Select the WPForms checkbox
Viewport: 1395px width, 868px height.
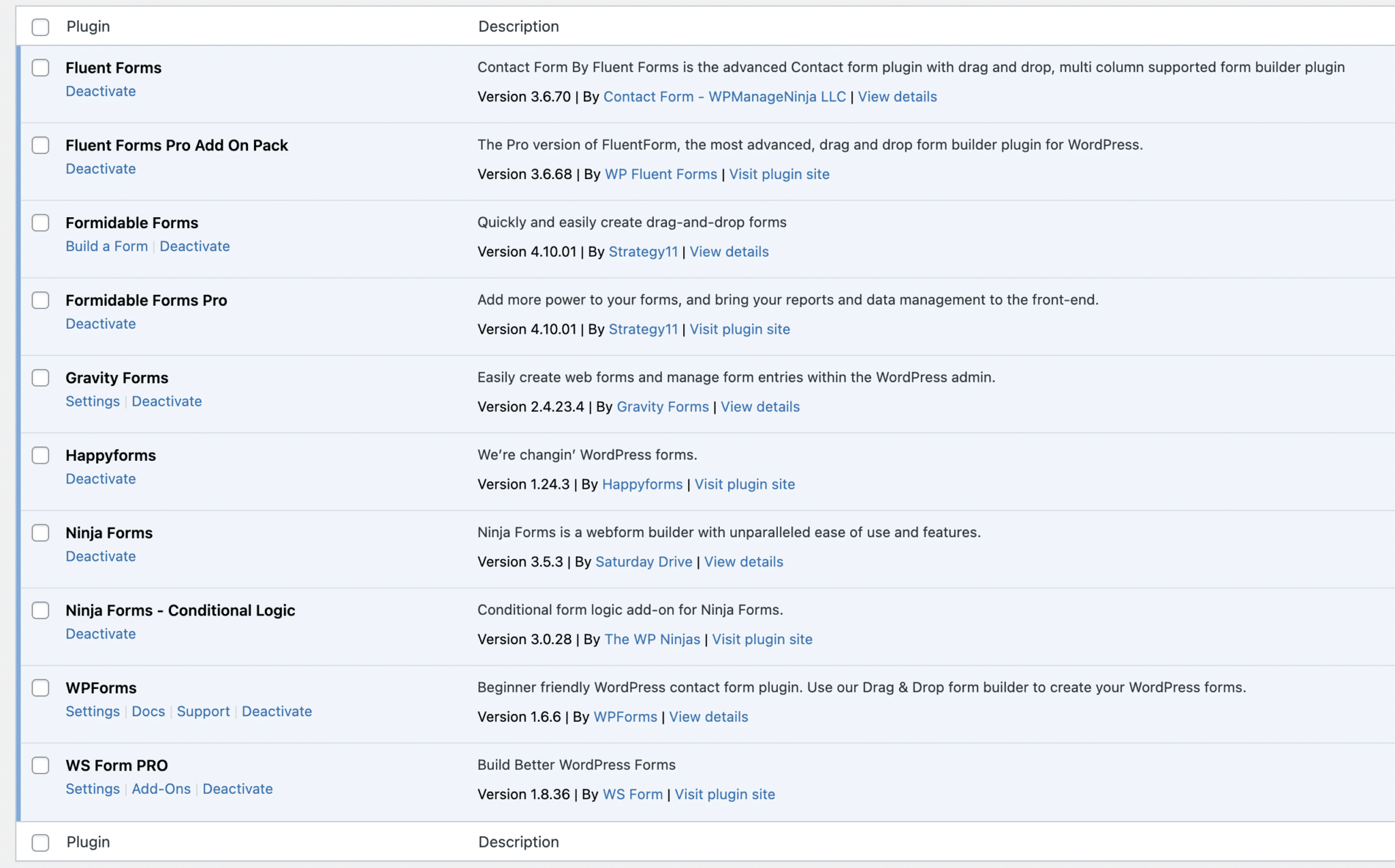(x=40, y=688)
